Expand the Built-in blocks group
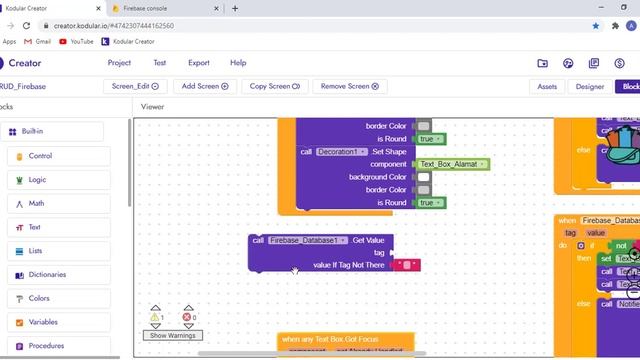 point(52,131)
